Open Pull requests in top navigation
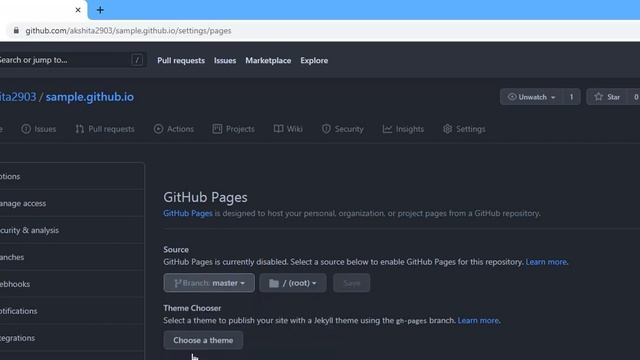This screenshot has height=360, width=640. pos(181,60)
